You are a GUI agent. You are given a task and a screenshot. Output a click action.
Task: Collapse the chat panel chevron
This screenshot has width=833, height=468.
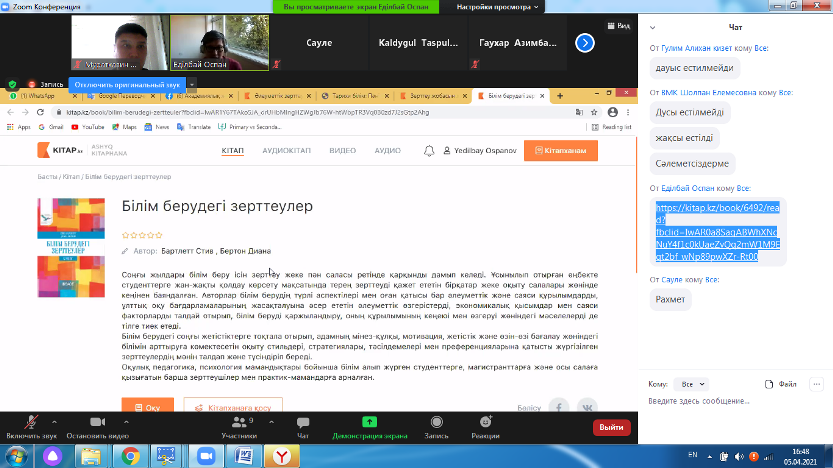653,27
